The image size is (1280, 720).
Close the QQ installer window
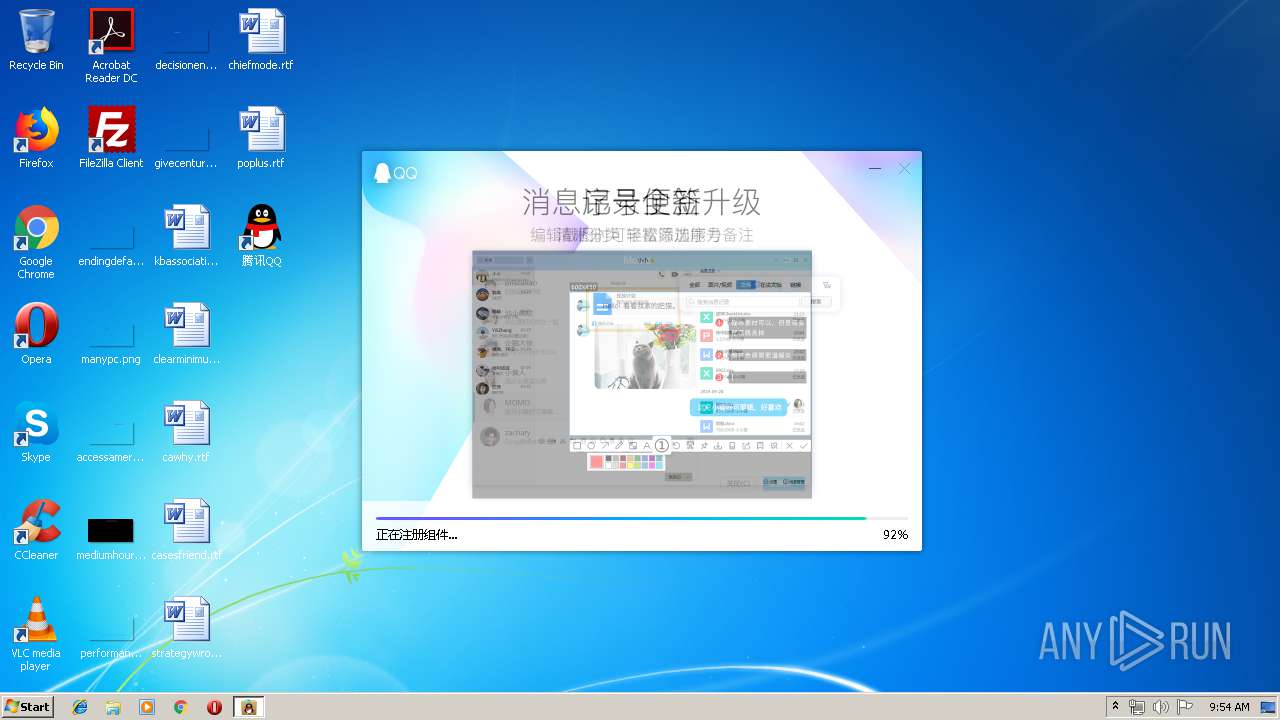point(905,169)
